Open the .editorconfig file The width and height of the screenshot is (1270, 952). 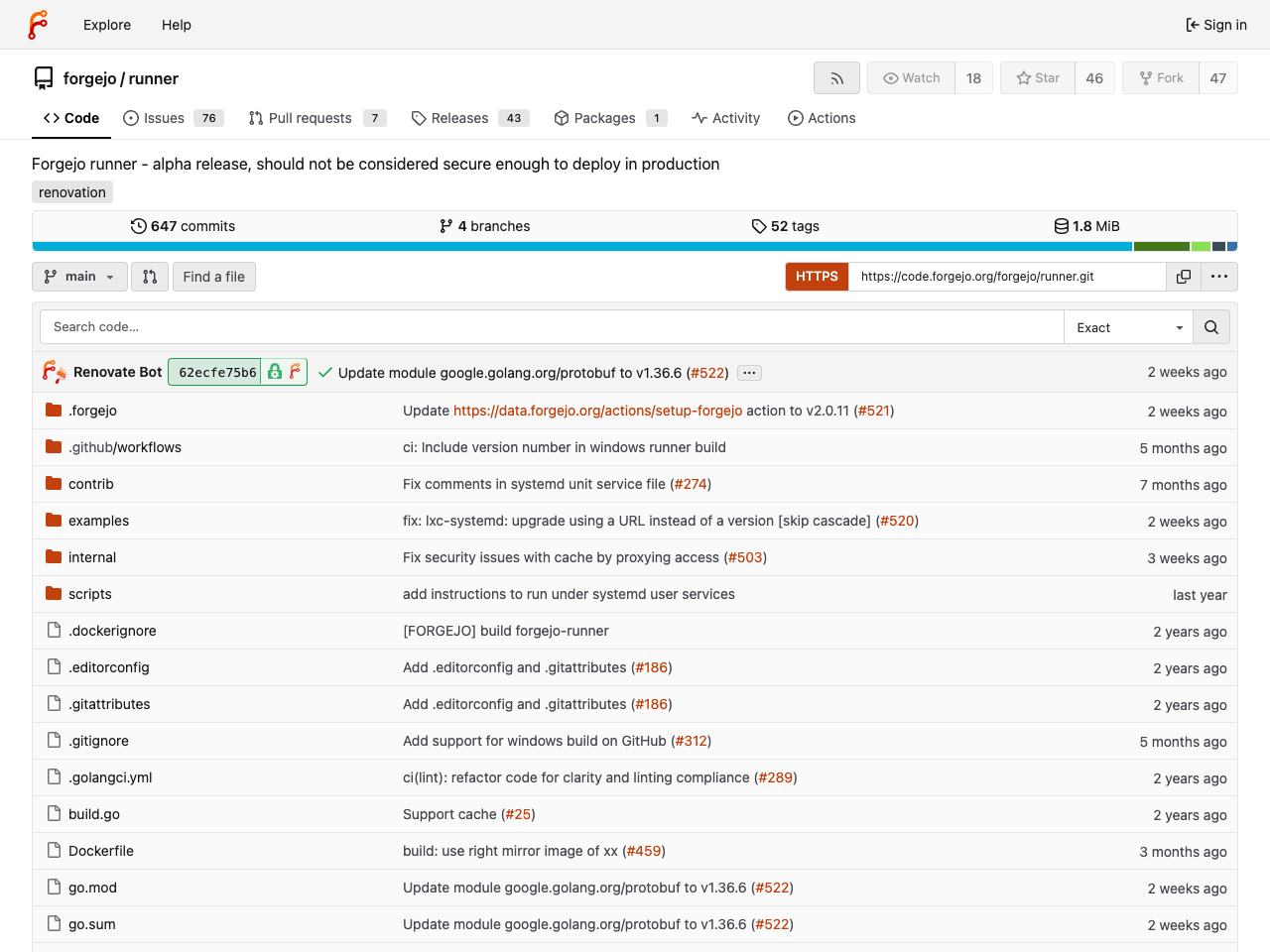109,667
